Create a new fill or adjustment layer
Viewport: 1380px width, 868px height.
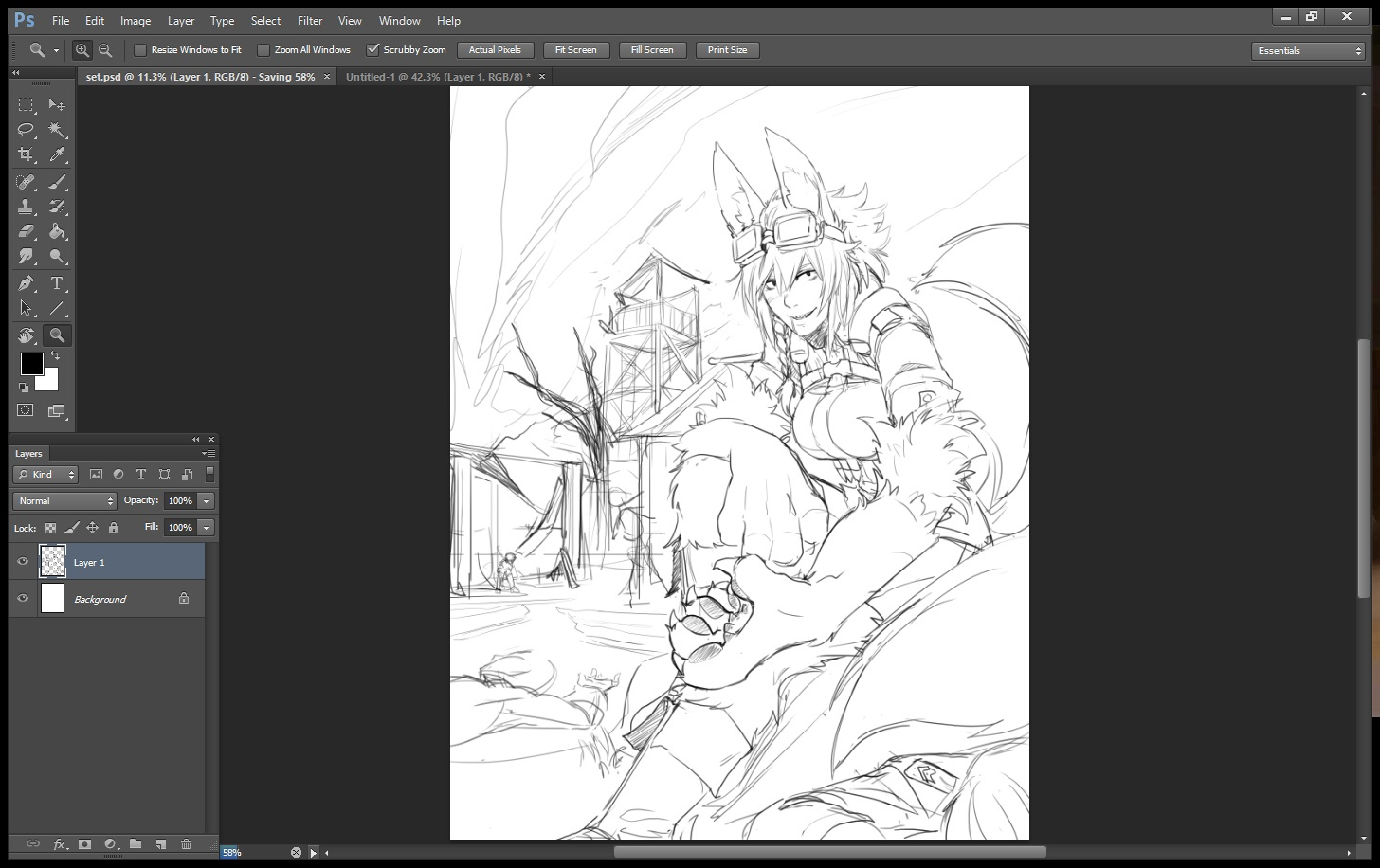pos(110,843)
